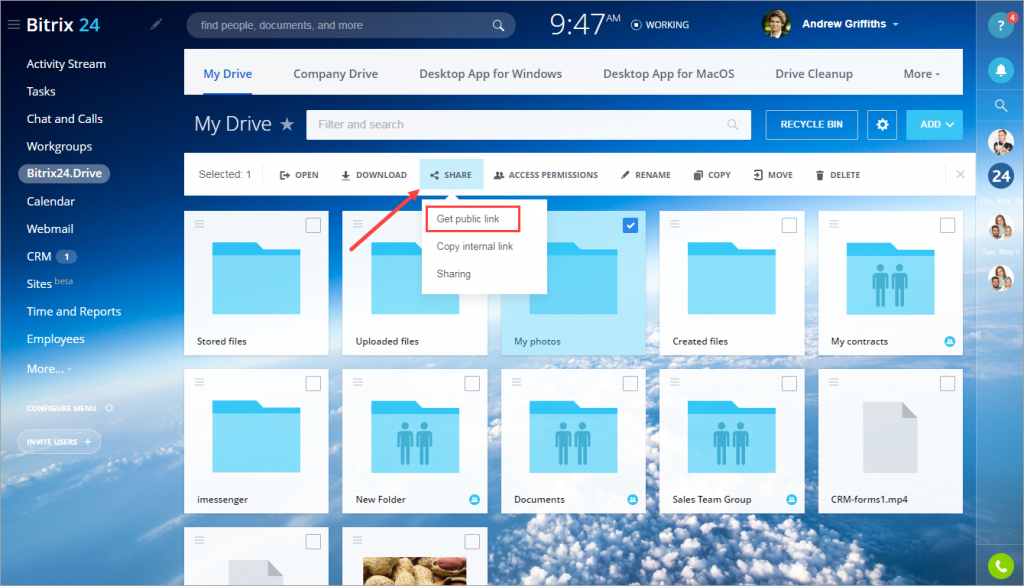Check the Sales Team Group checkbox
Viewport: 1024px width, 586px height.
tap(789, 383)
